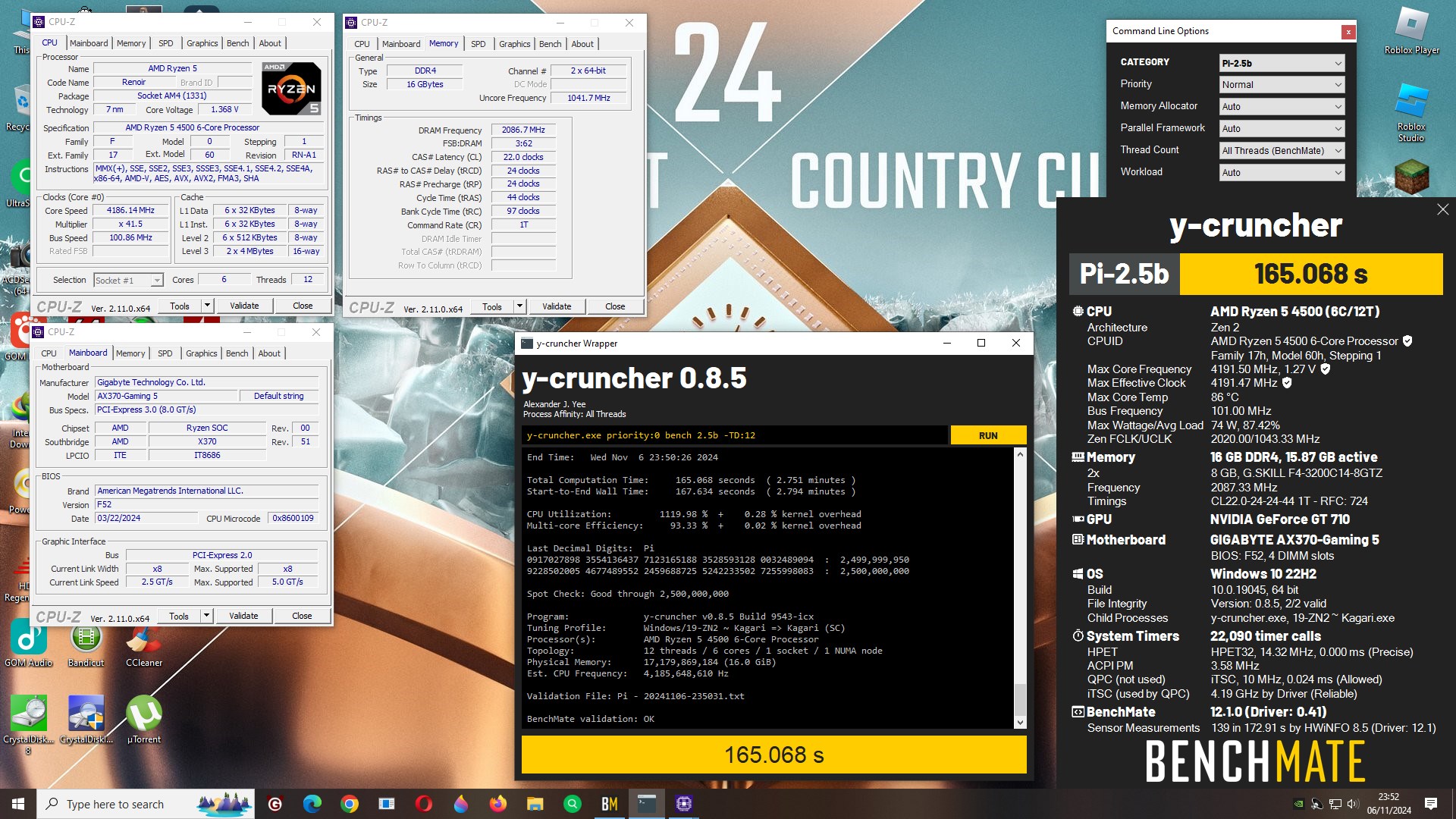This screenshot has height=819, width=1456.
Task: Expand the Tools arrow in the CPU-Z CPU window
Action: pyautogui.click(x=207, y=306)
